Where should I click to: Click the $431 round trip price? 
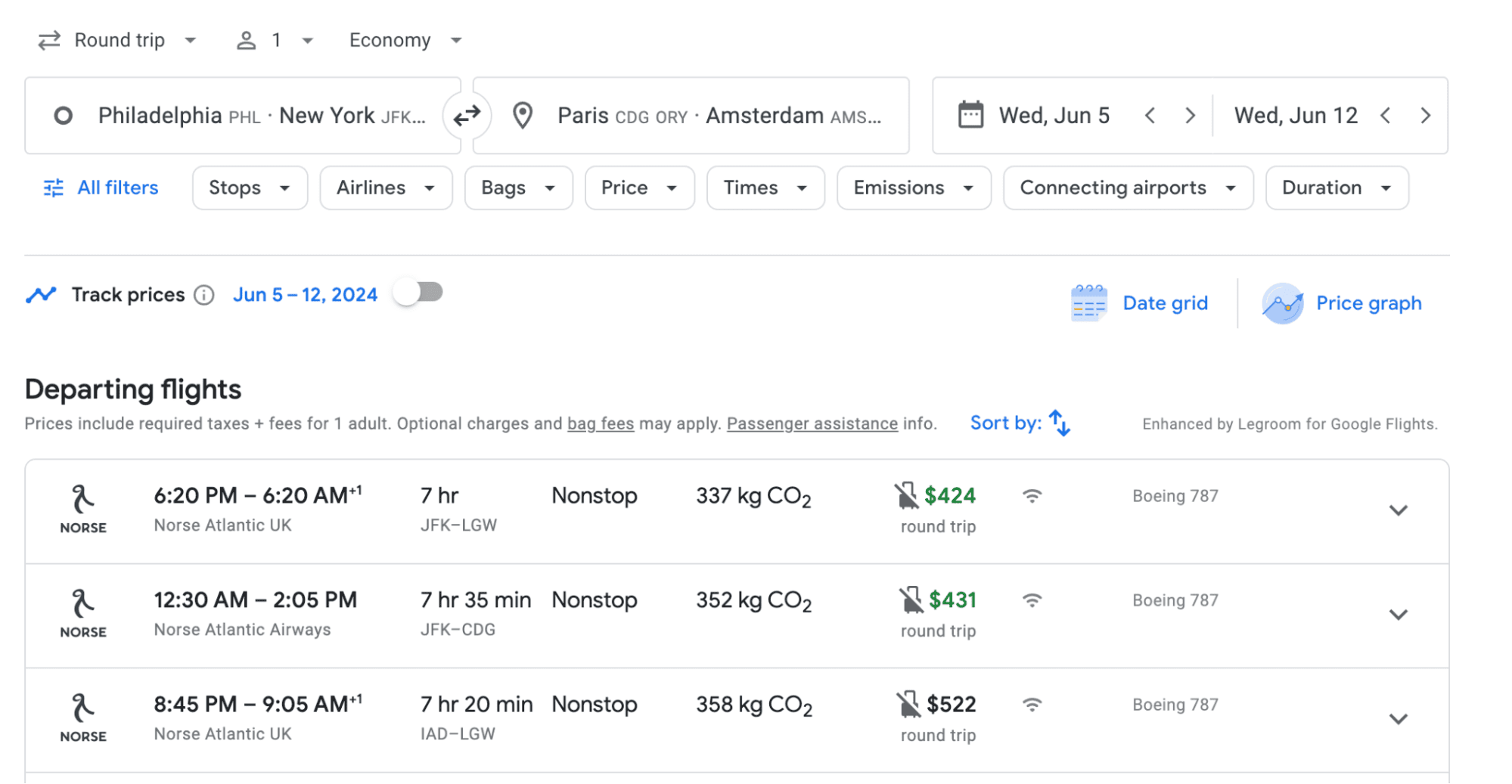click(952, 600)
